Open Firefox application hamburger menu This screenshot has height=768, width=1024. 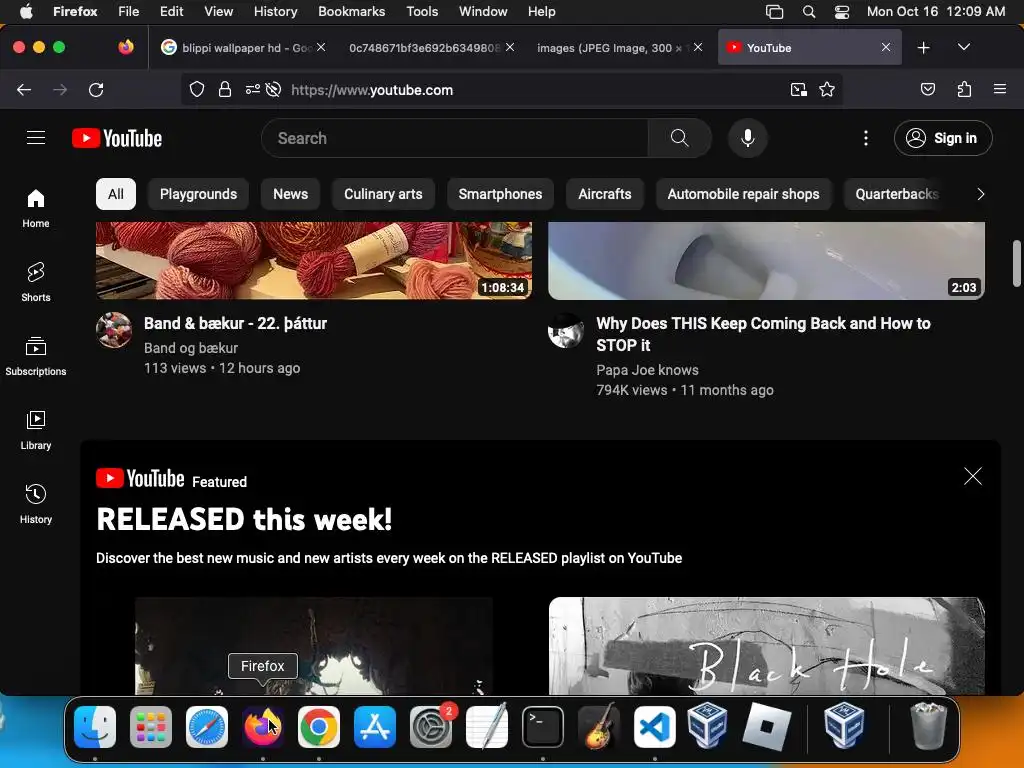pyautogui.click(x=1000, y=89)
